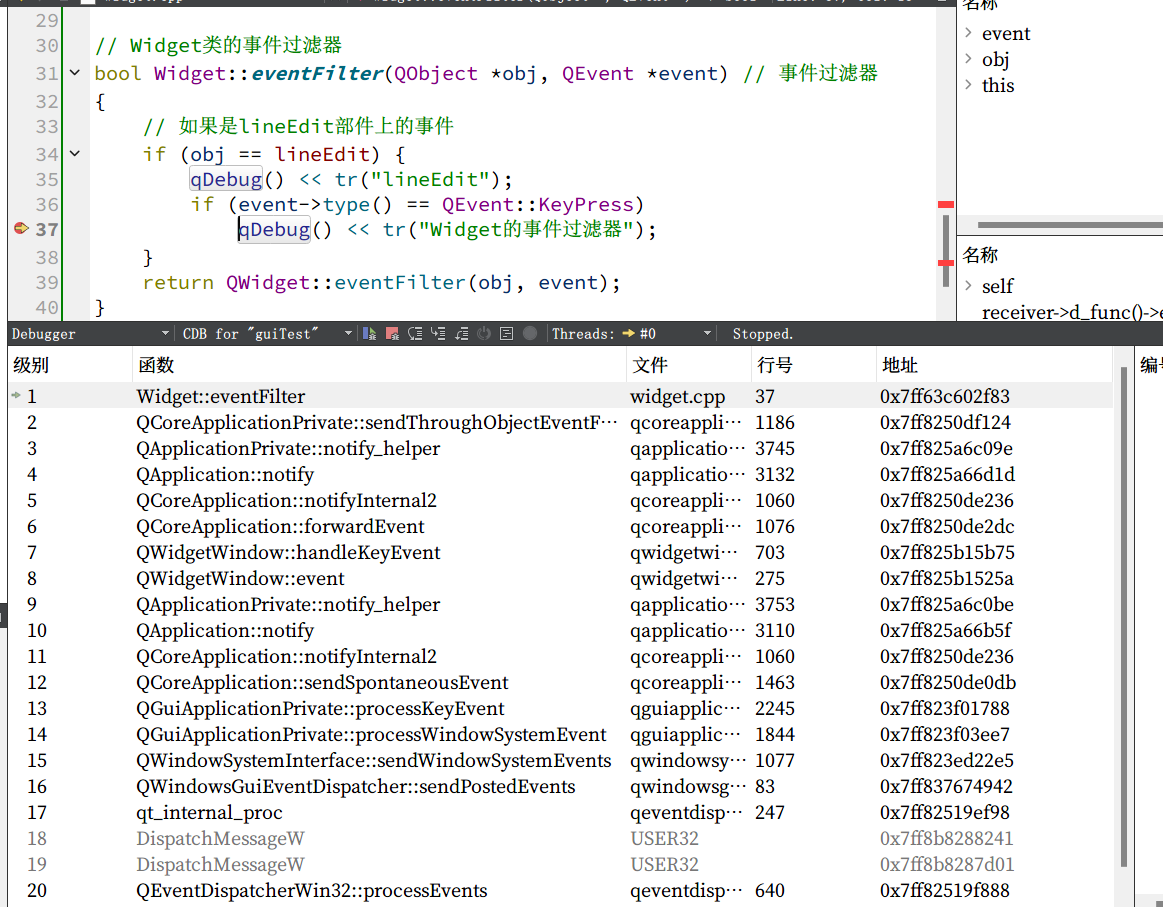Click lineEdit identifier on line 34
This screenshot has height=907, width=1163.
[322, 154]
